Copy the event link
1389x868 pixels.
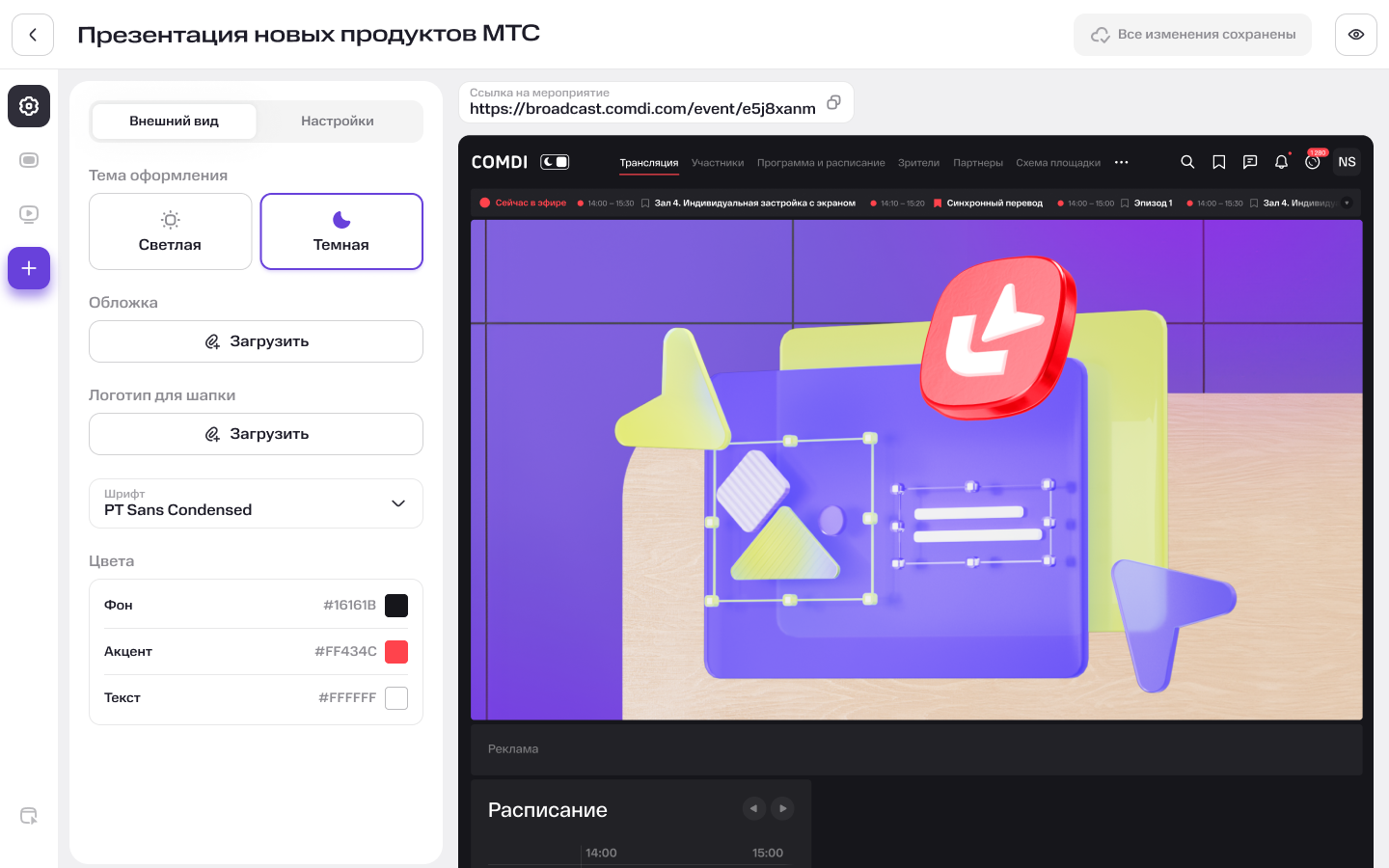tap(834, 102)
